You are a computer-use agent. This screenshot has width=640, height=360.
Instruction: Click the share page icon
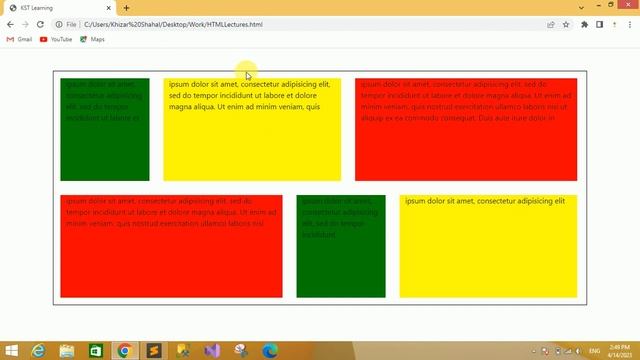tap(551, 24)
